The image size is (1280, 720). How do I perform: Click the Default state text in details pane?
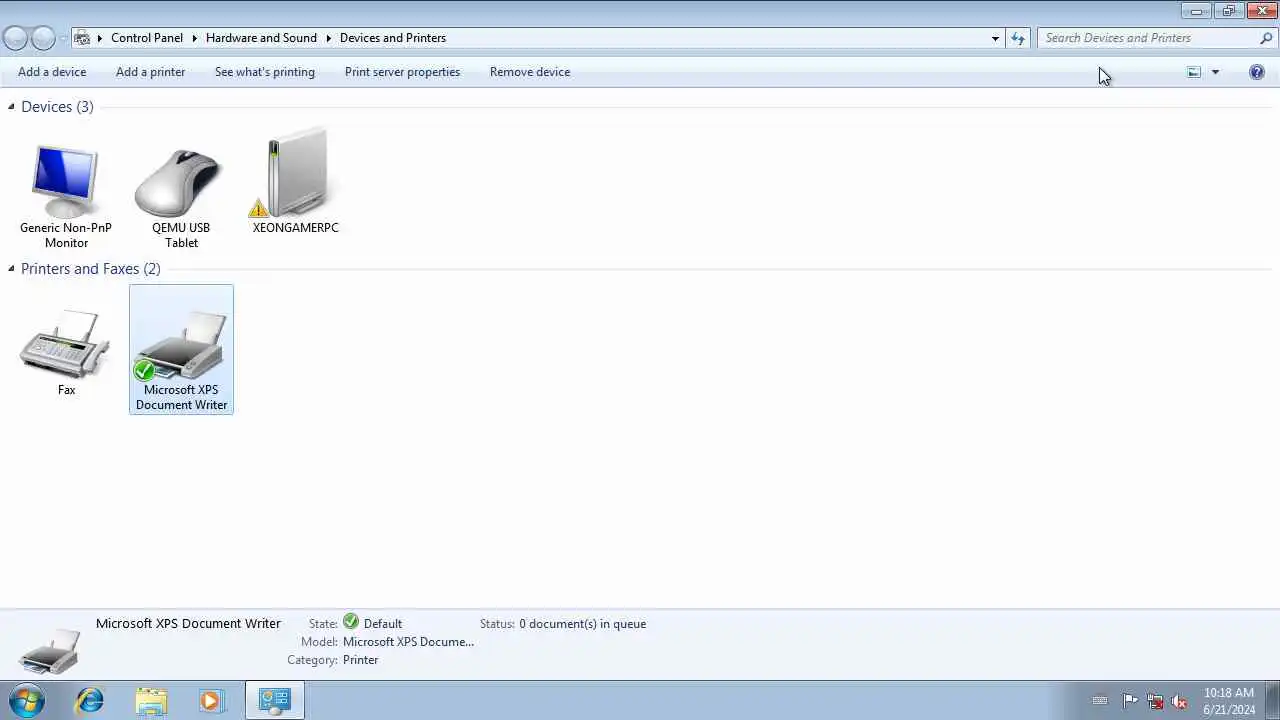[x=383, y=624]
